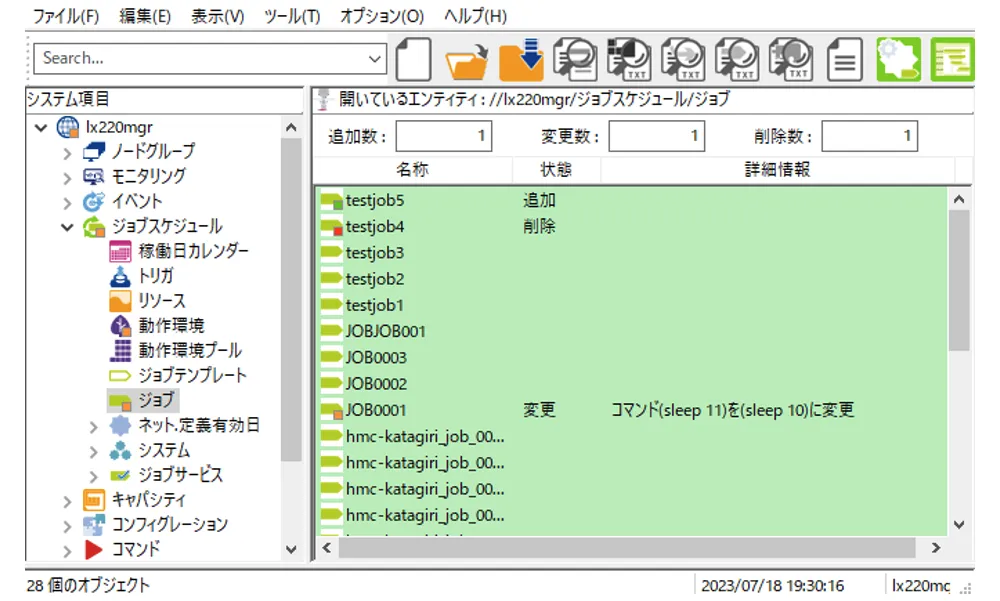1000x601 pixels.
Task: Open the 編集(E) menu
Action: coord(145,16)
